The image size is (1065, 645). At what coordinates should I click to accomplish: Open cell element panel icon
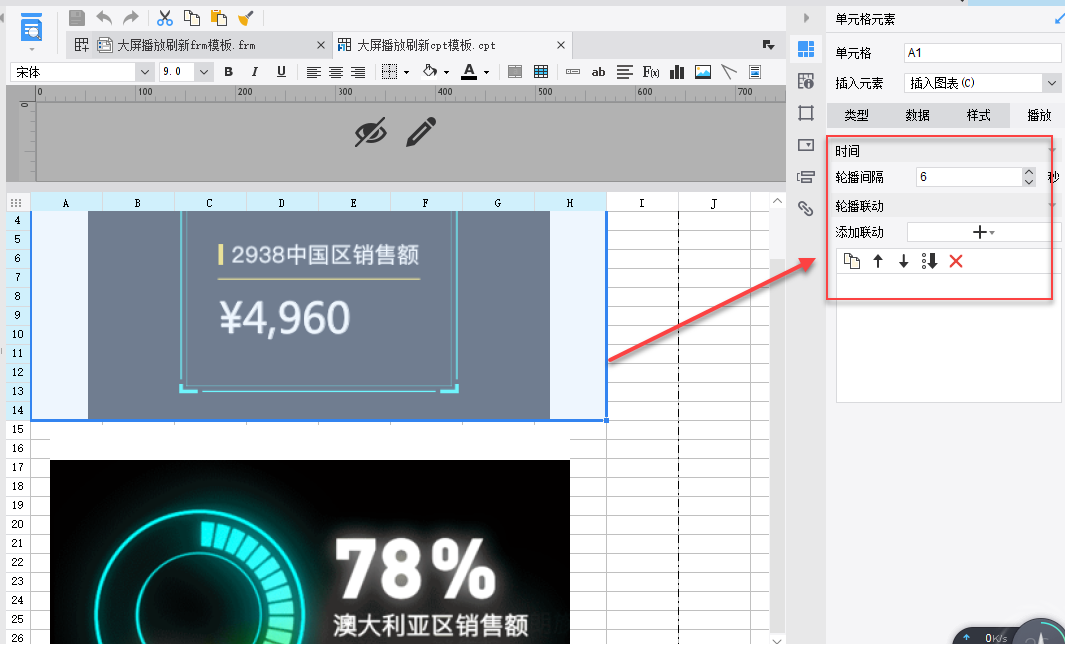[806, 49]
